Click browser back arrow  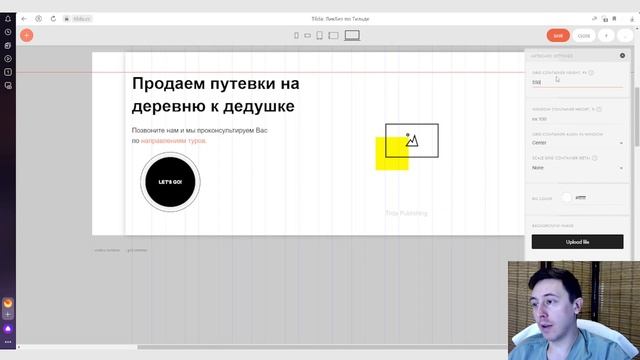click(x=24, y=19)
